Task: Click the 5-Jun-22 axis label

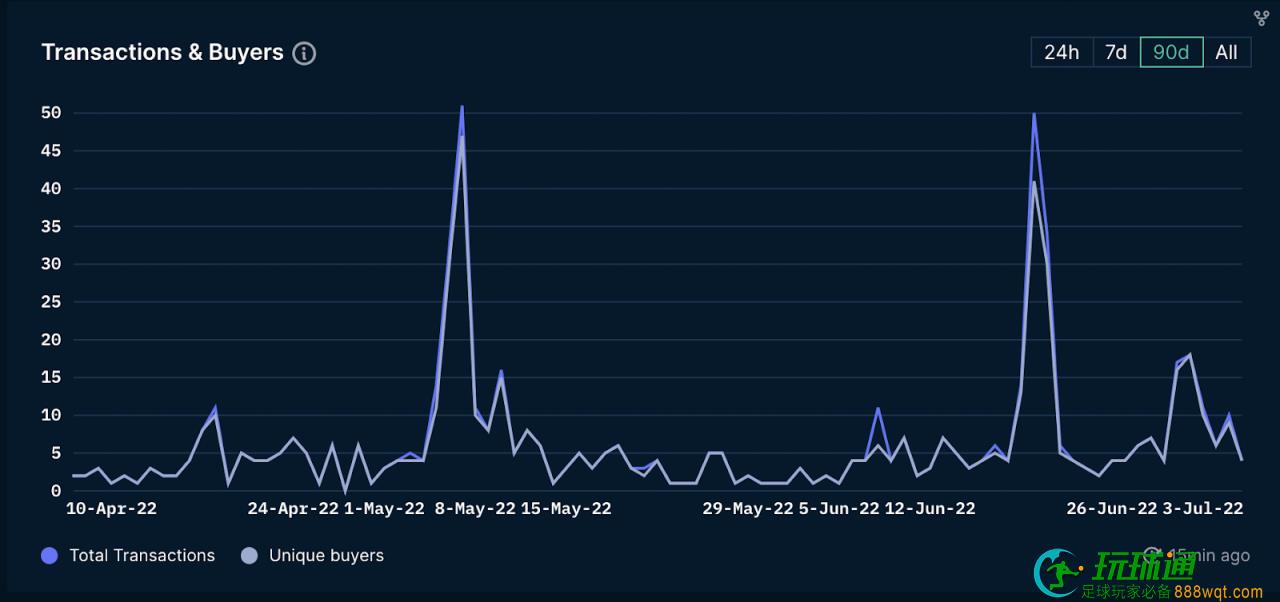Action: click(839, 508)
